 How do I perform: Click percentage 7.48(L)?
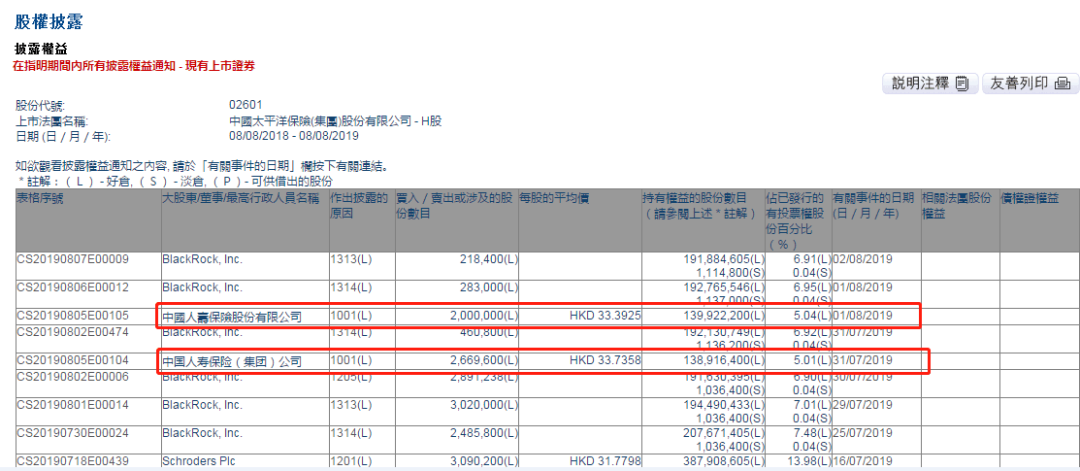pyautogui.click(x=813, y=433)
